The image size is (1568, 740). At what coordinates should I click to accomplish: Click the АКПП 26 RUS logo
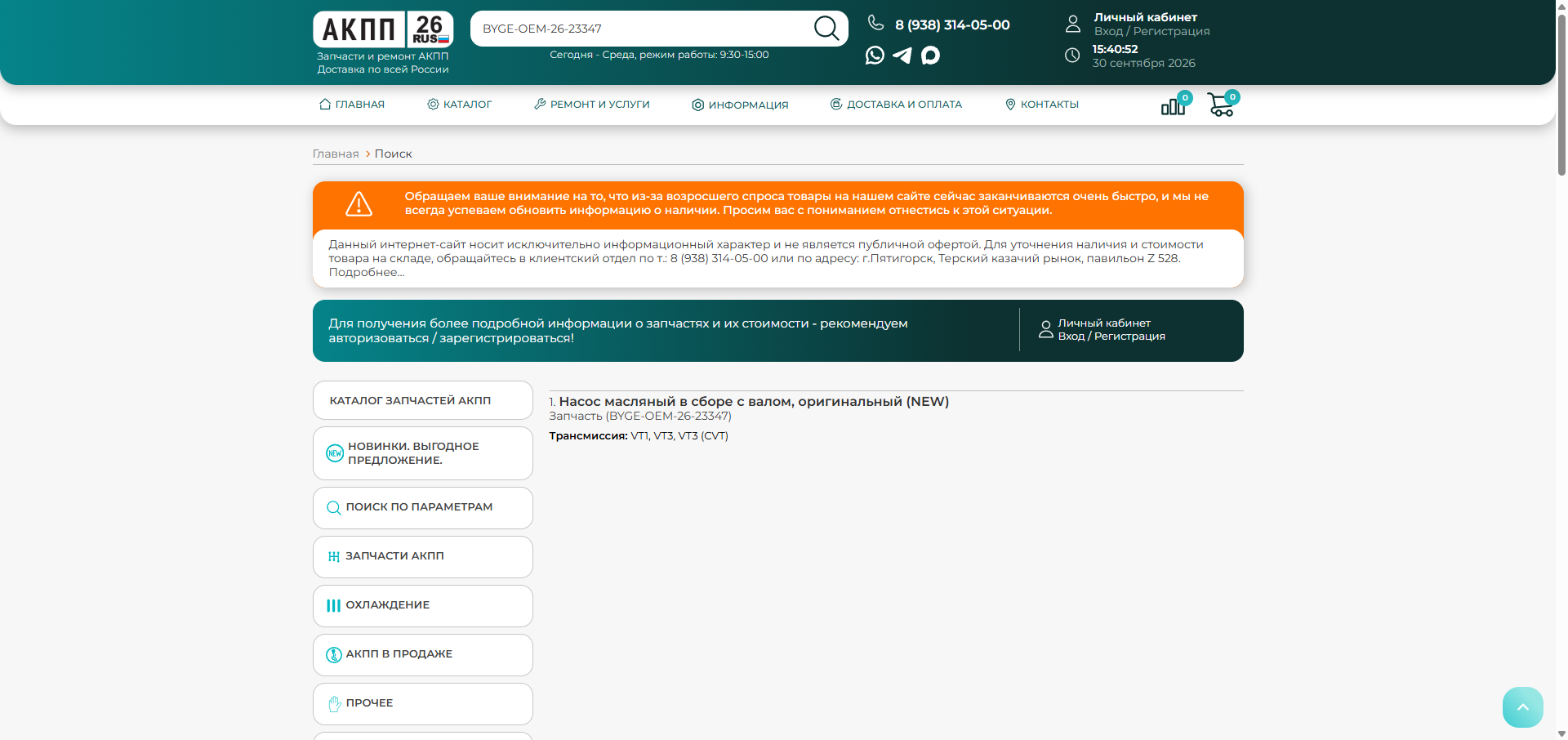point(383,30)
